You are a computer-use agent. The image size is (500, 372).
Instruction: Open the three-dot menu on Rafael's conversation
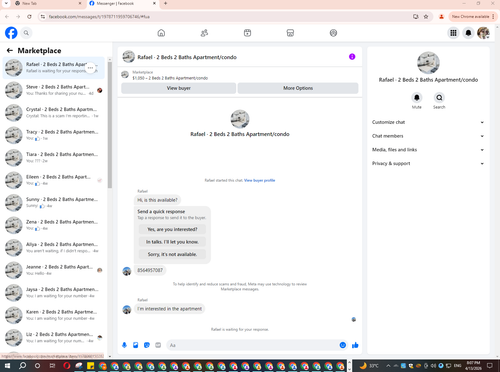pos(90,68)
